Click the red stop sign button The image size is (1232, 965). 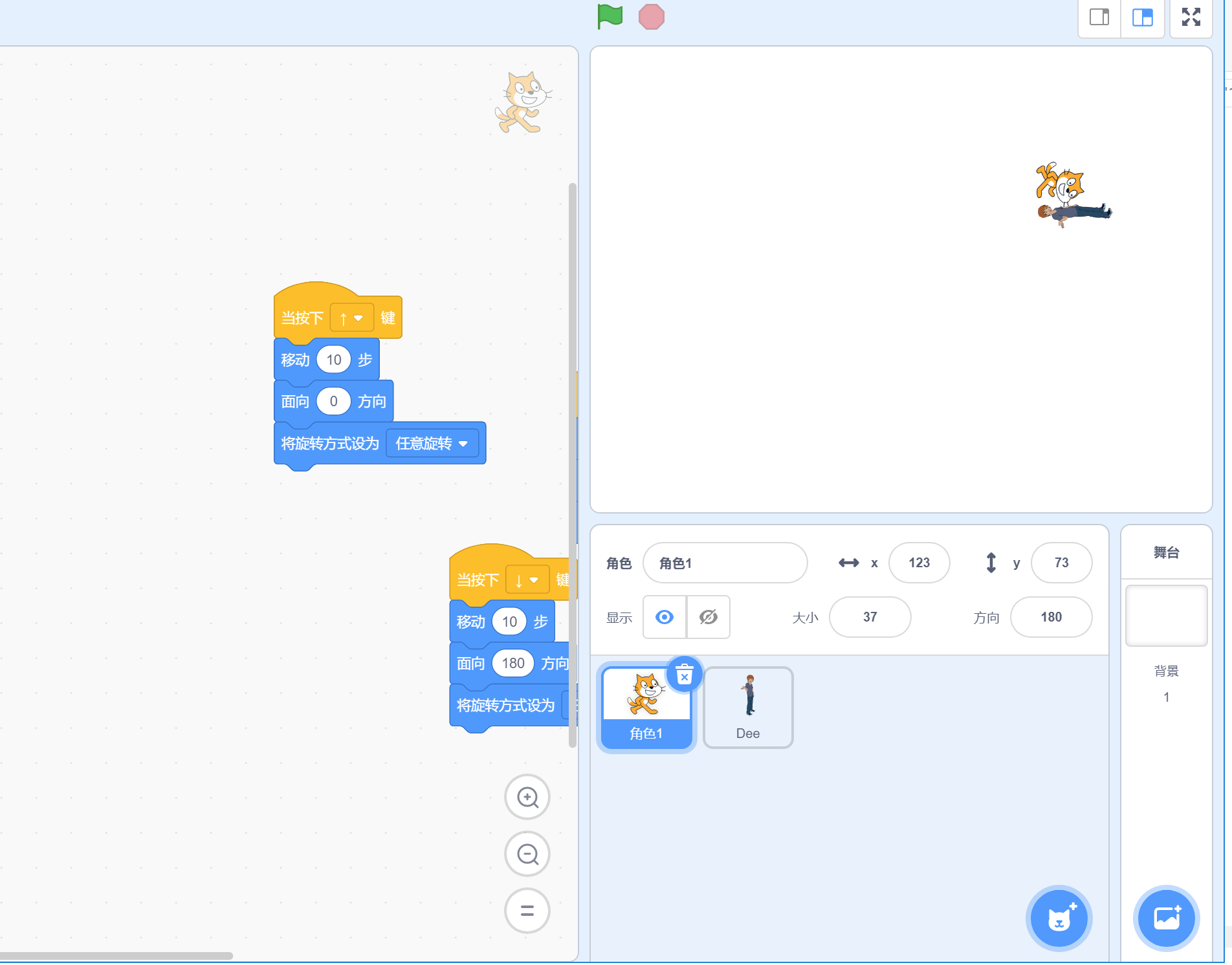651,17
